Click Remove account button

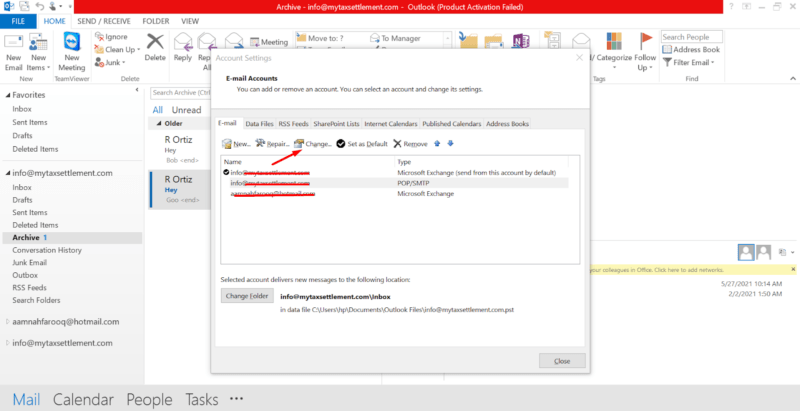[x=410, y=144]
